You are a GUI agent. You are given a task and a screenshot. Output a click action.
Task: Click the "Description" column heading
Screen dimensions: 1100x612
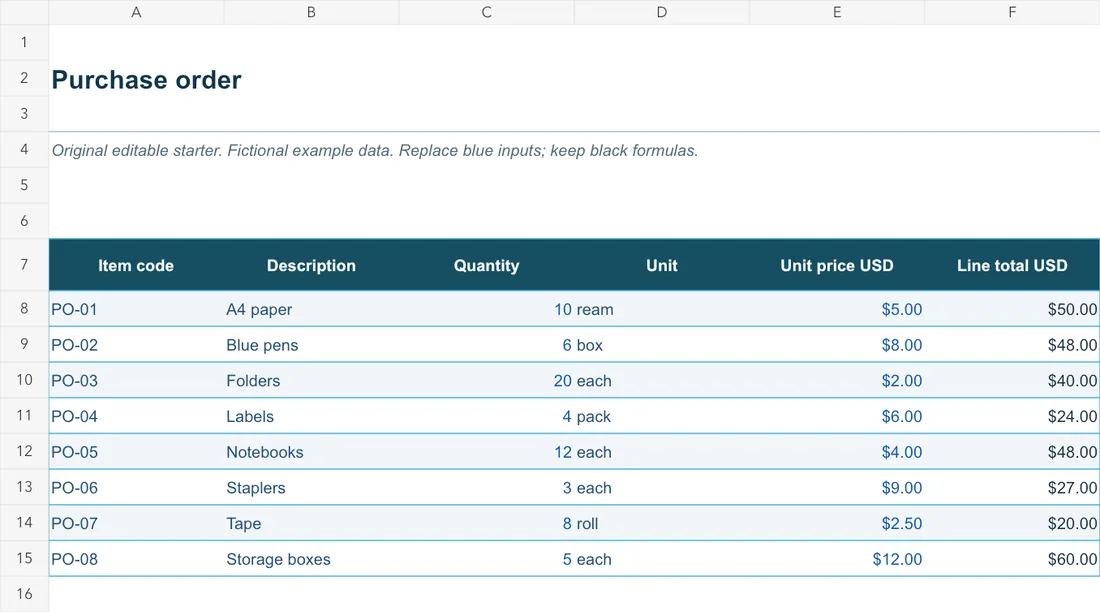coord(311,265)
